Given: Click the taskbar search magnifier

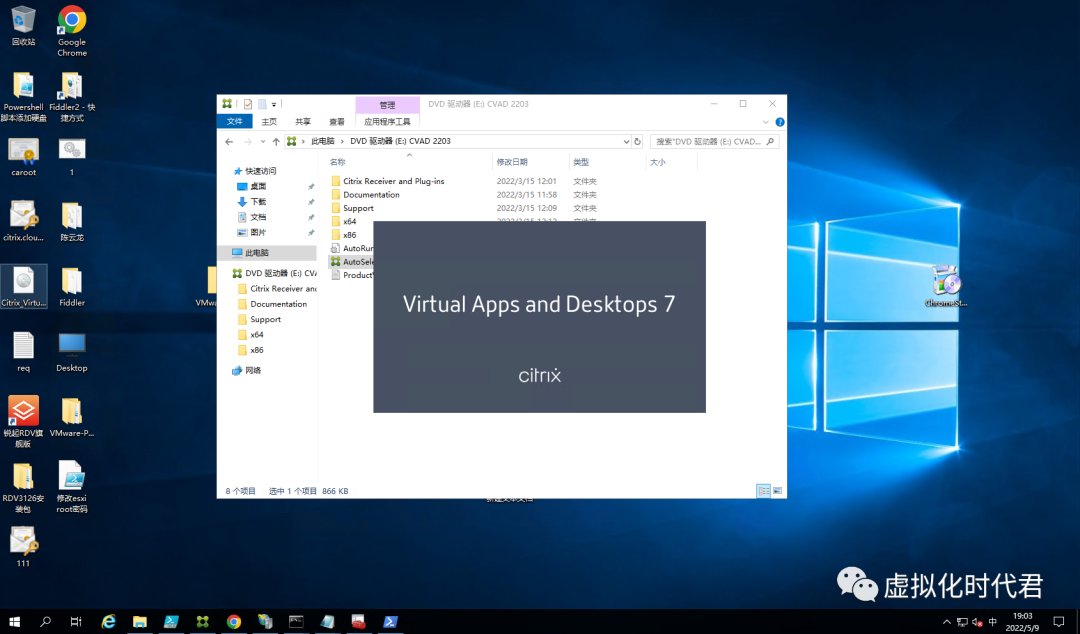Looking at the screenshot, I should pyautogui.click(x=45, y=622).
